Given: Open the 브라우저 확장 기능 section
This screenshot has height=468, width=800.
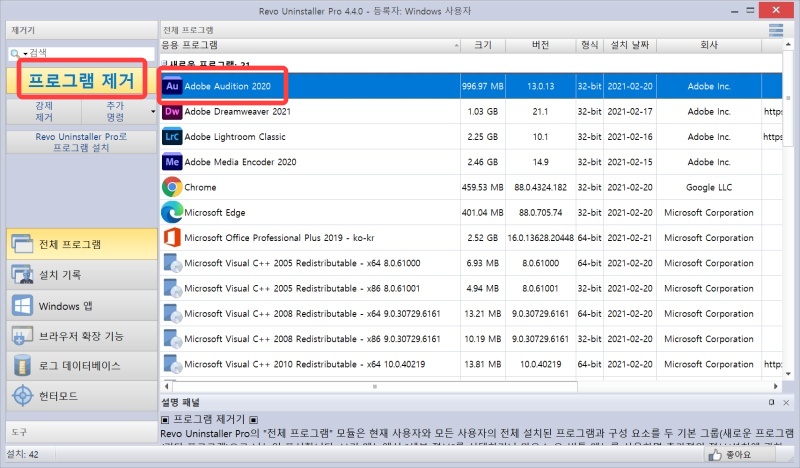Looking at the screenshot, I should [x=82, y=336].
